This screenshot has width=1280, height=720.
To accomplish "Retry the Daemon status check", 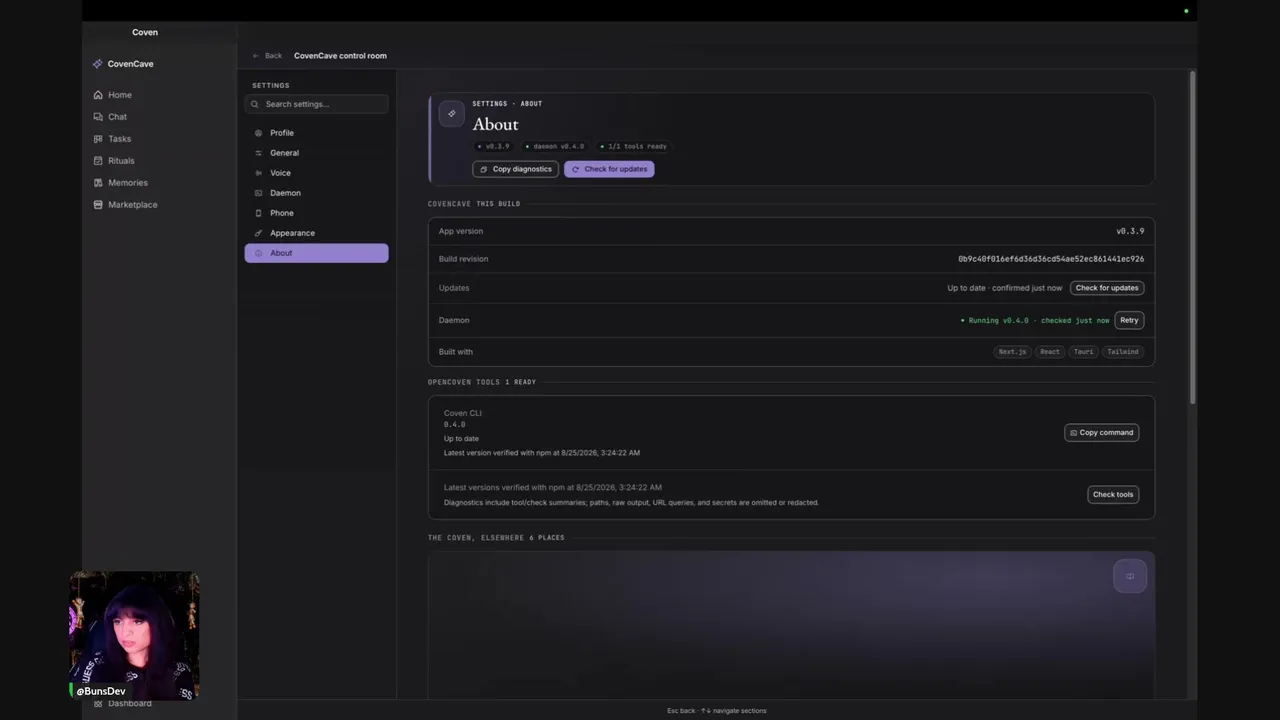I will [x=1129, y=320].
